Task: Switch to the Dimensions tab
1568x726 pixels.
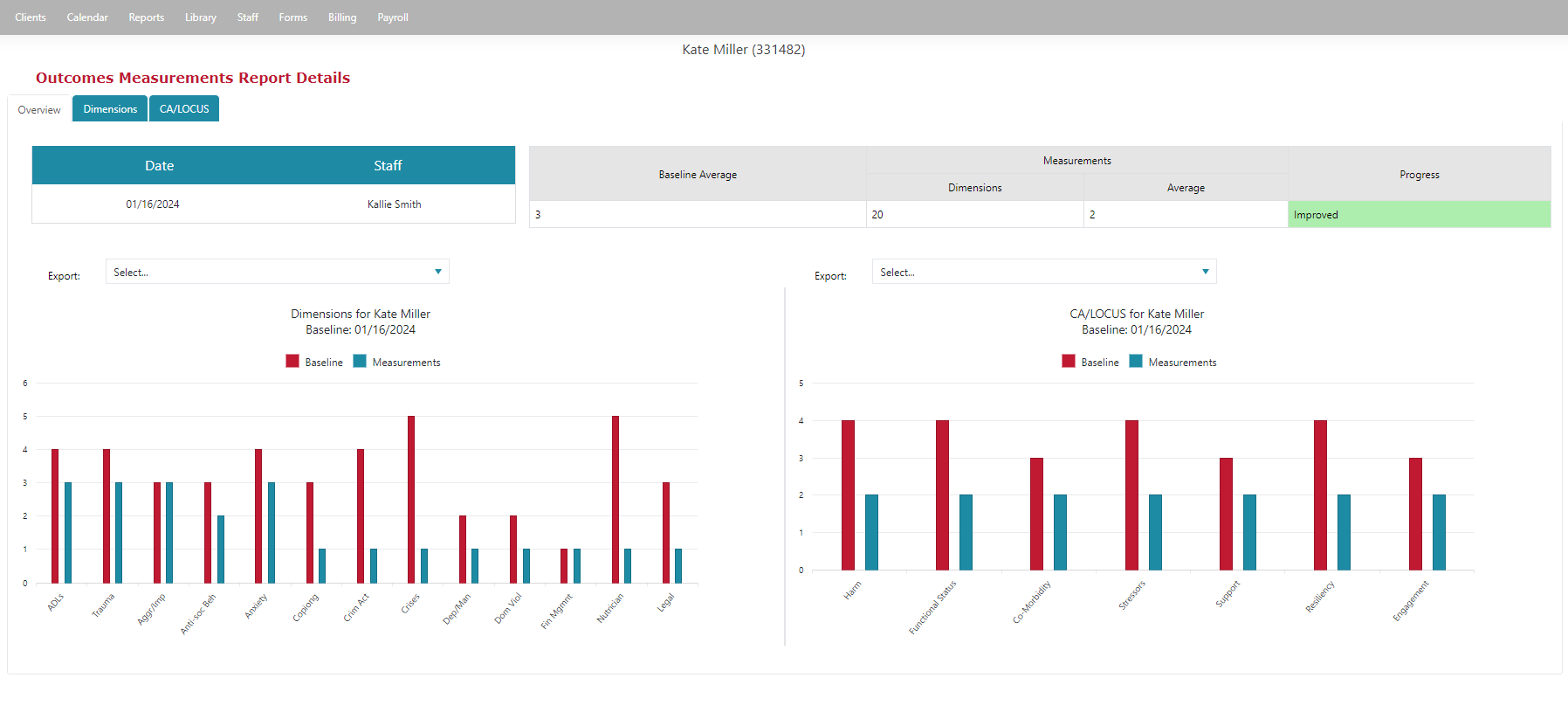Action: click(110, 109)
